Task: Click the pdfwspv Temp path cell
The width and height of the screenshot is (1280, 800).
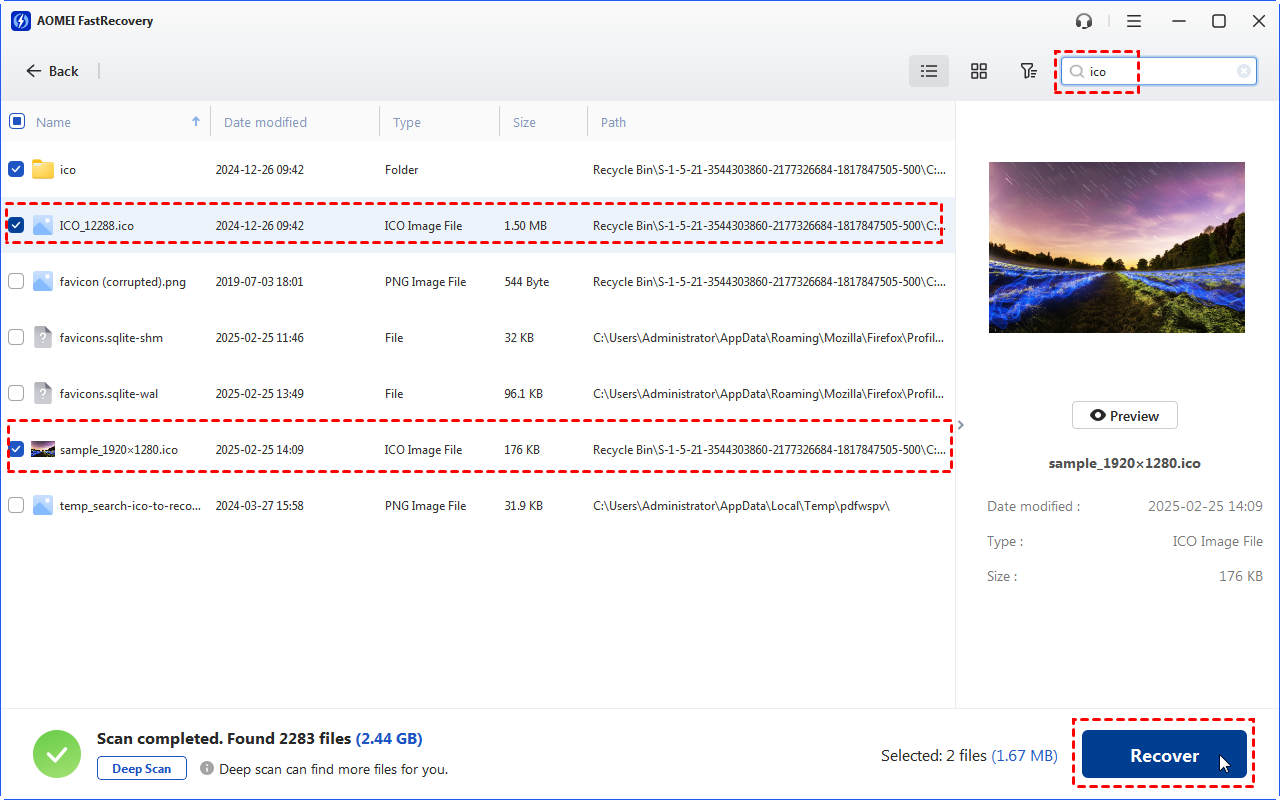Action: click(x=741, y=506)
